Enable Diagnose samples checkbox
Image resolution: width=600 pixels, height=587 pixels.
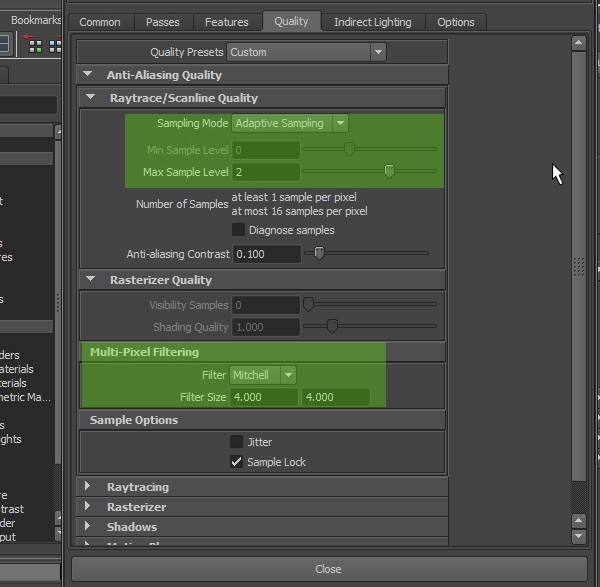(238, 230)
